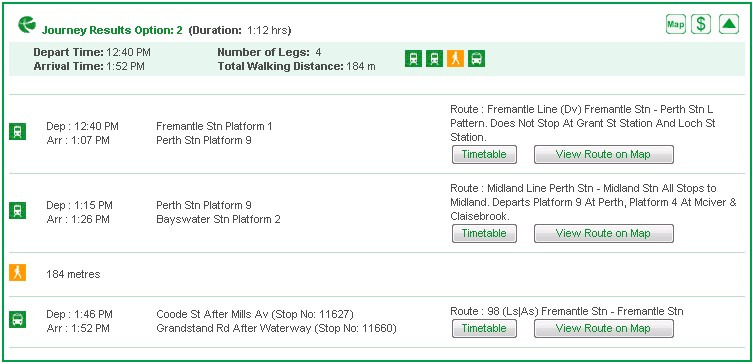
Task: View Route on Map for route 98
Action: 604,328
